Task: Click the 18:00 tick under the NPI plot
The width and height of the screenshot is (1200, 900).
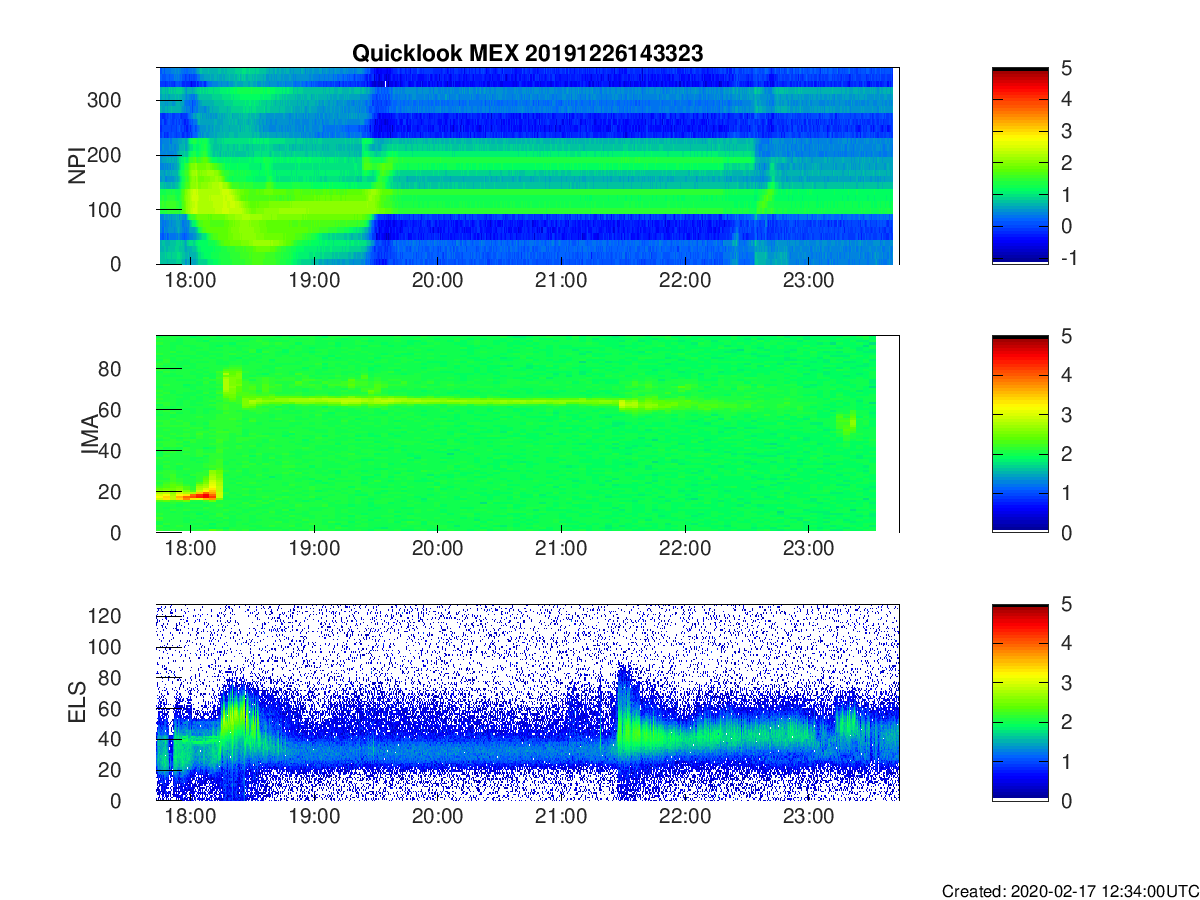Action: [x=190, y=281]
